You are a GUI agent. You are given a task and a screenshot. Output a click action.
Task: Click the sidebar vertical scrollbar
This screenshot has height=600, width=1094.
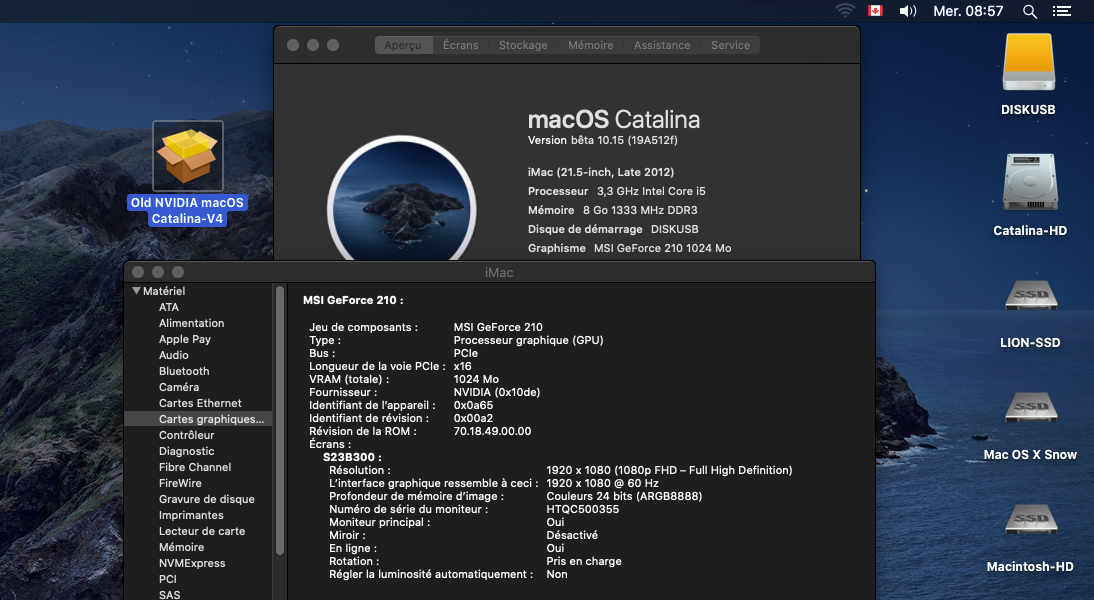click(280, 420)
